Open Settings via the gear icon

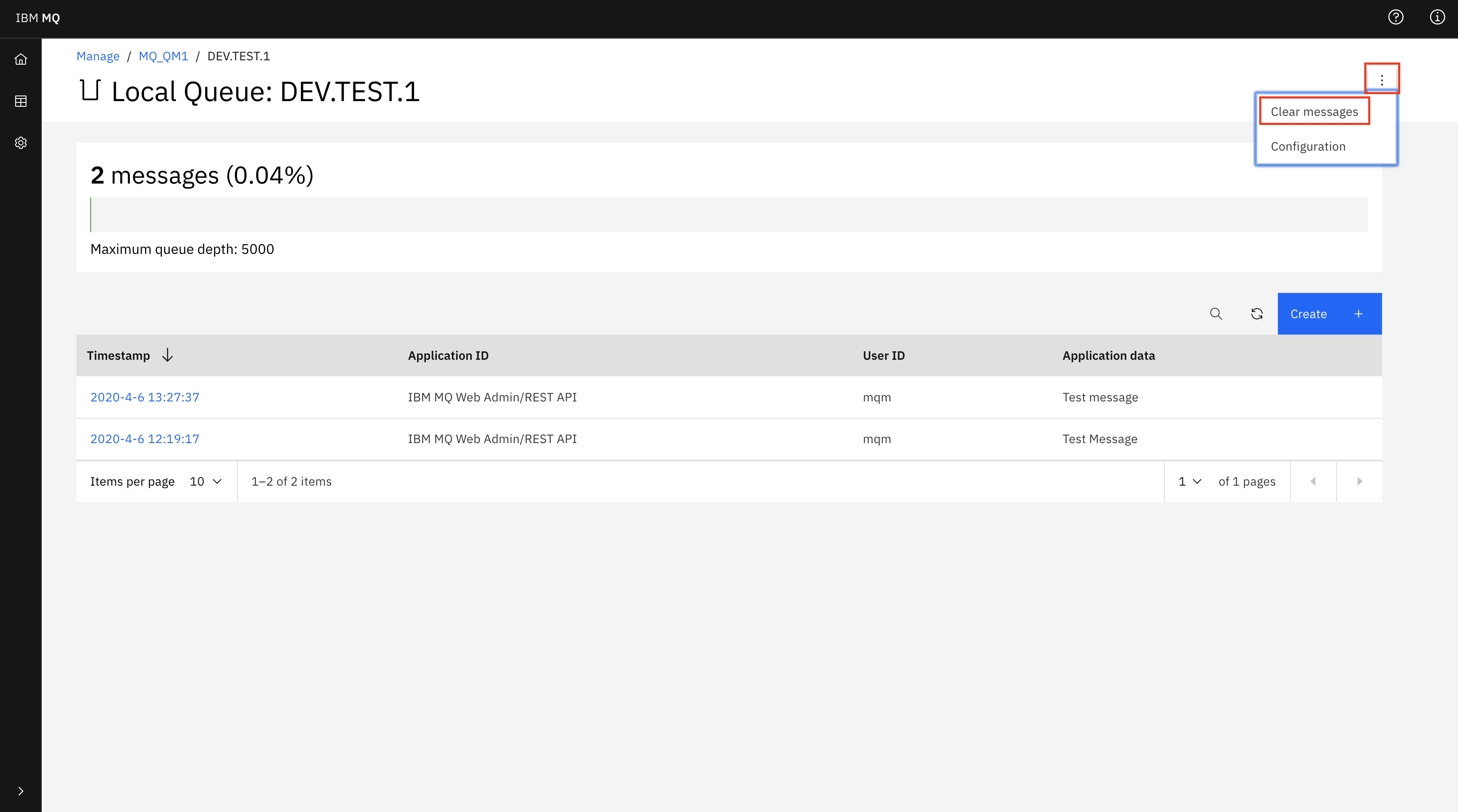tap(20, 142)
